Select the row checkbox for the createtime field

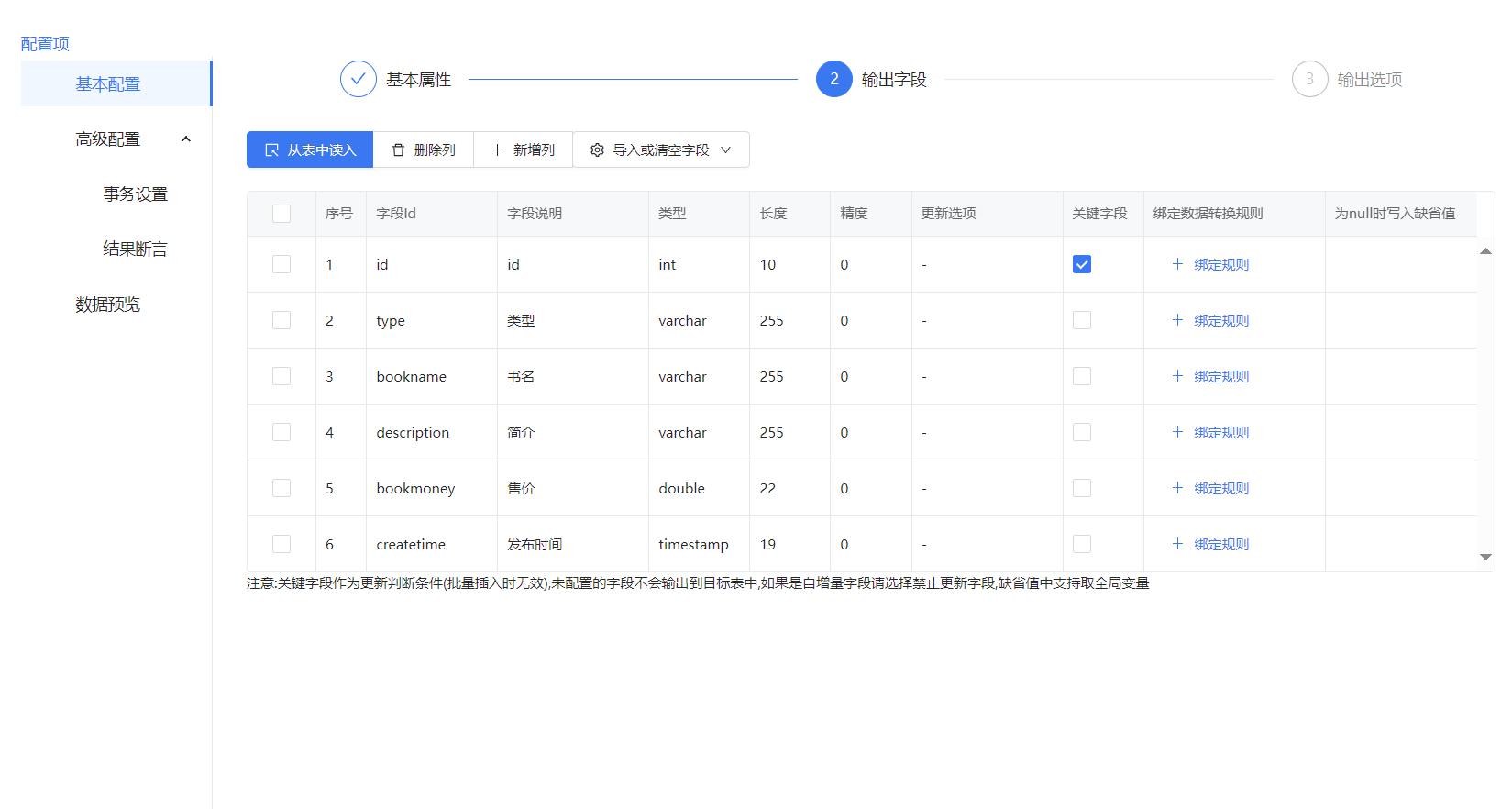pyautogui.click(x=281, y=544)
